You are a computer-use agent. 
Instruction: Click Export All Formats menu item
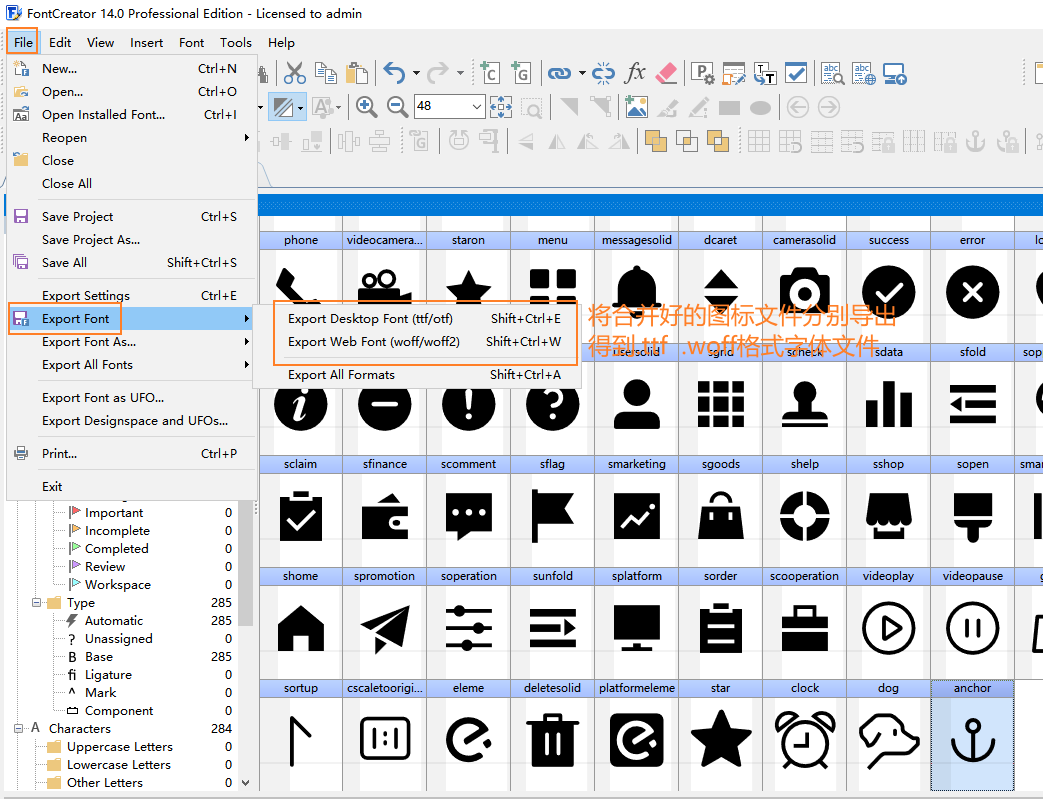pyautogui.click(x=341, y=375)
